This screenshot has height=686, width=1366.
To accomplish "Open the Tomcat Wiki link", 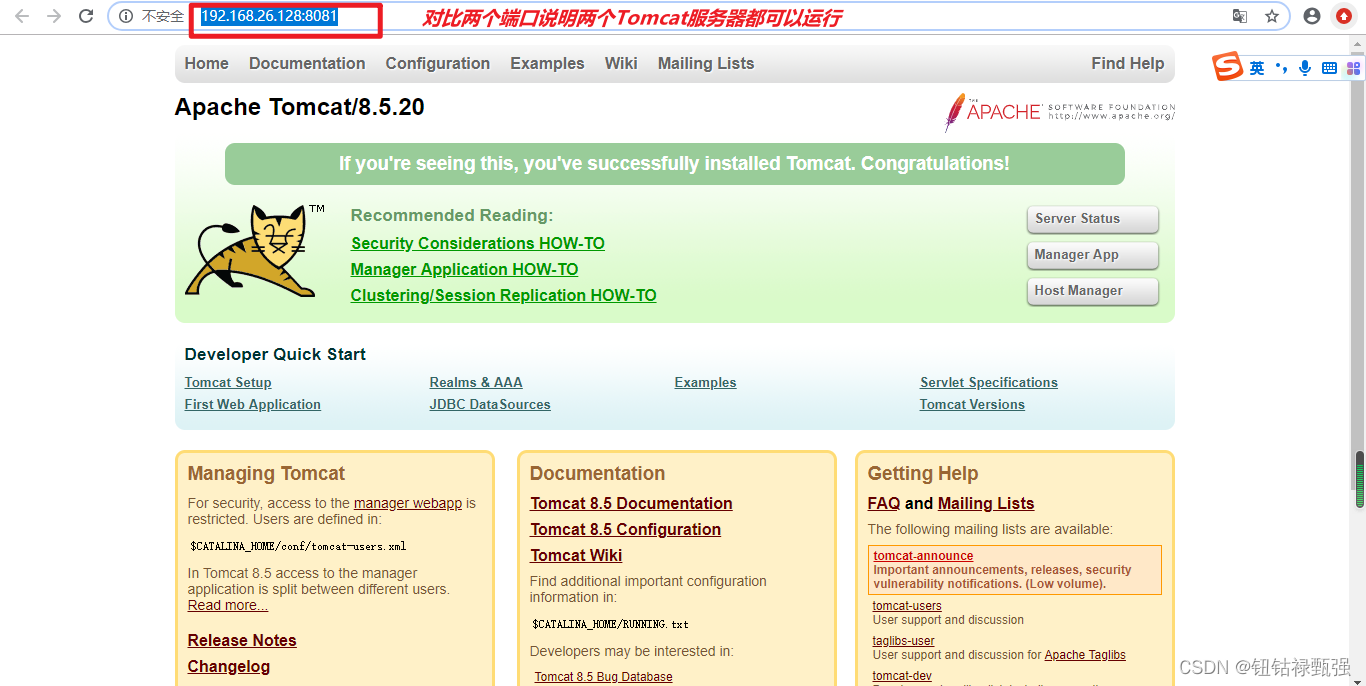I will click(576, 555).
